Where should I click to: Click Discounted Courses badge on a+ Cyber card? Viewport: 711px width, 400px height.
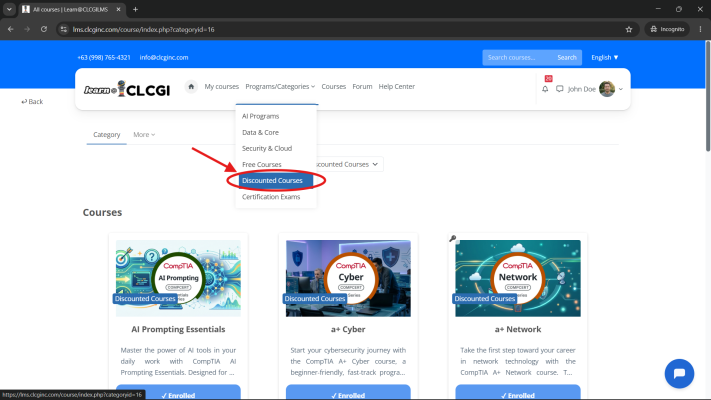tap(315, 299)
